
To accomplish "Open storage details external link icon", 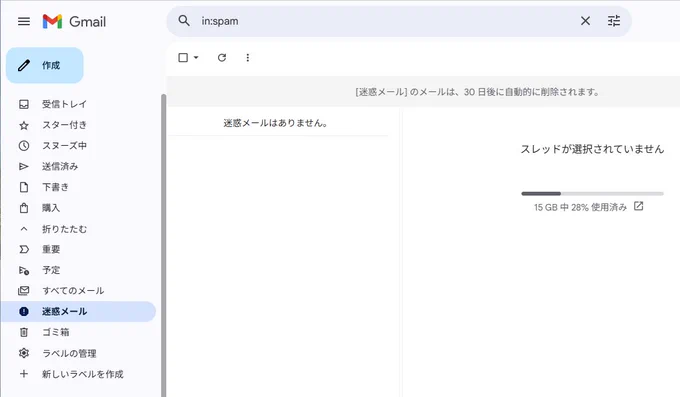I will (x=638, y=206).
